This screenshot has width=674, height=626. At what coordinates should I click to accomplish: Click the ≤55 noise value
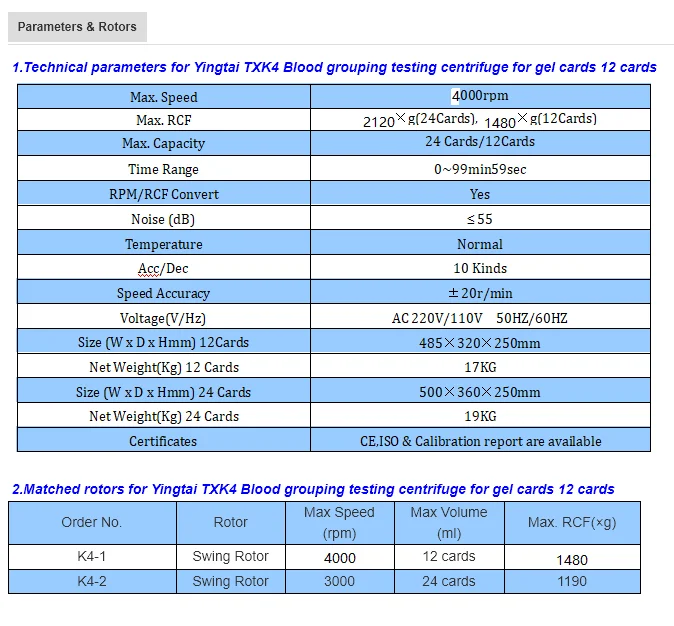(x=480, y=219)
